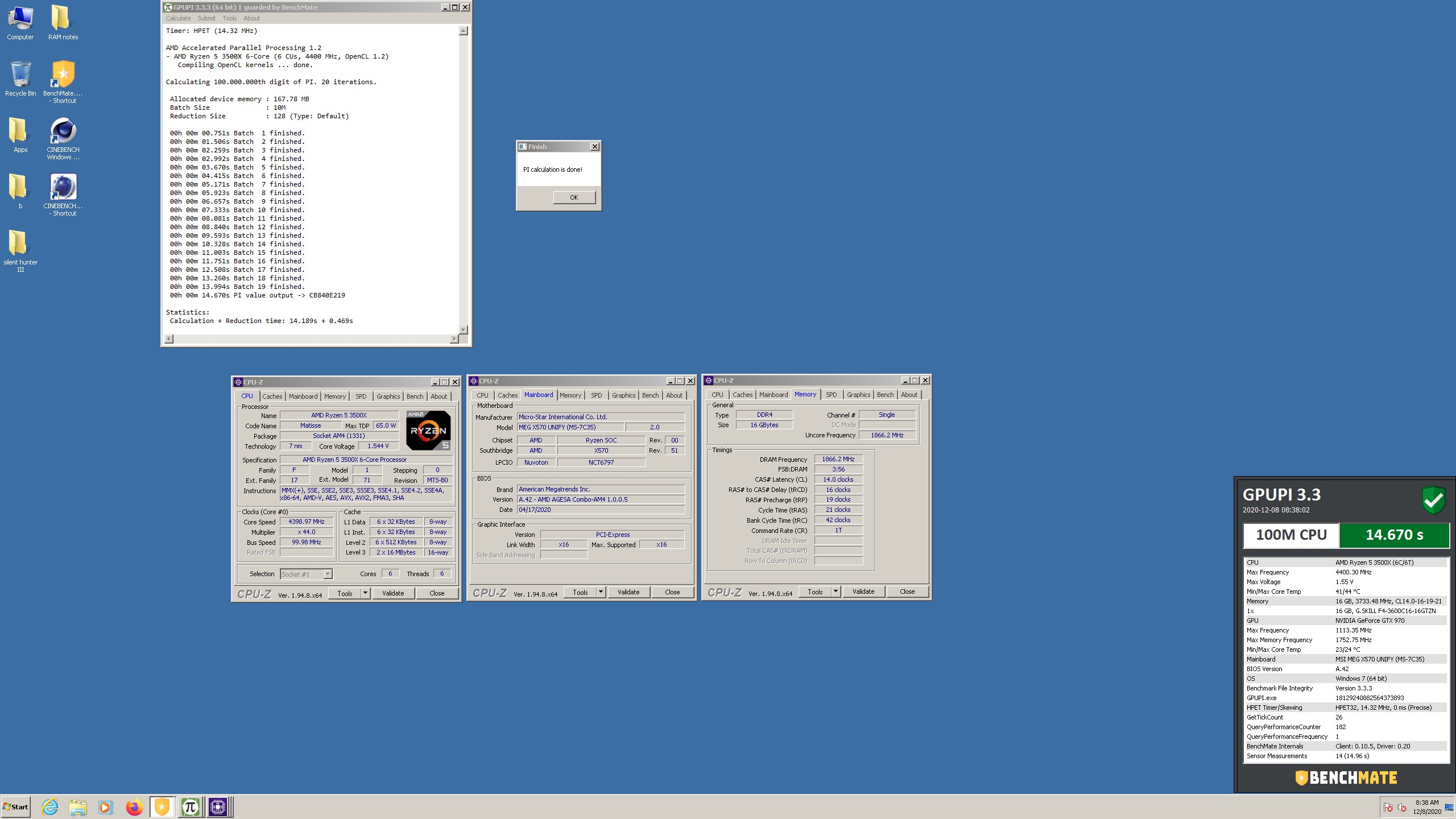Select Graphics tab in first CPU-Z window

coord(388,396)
